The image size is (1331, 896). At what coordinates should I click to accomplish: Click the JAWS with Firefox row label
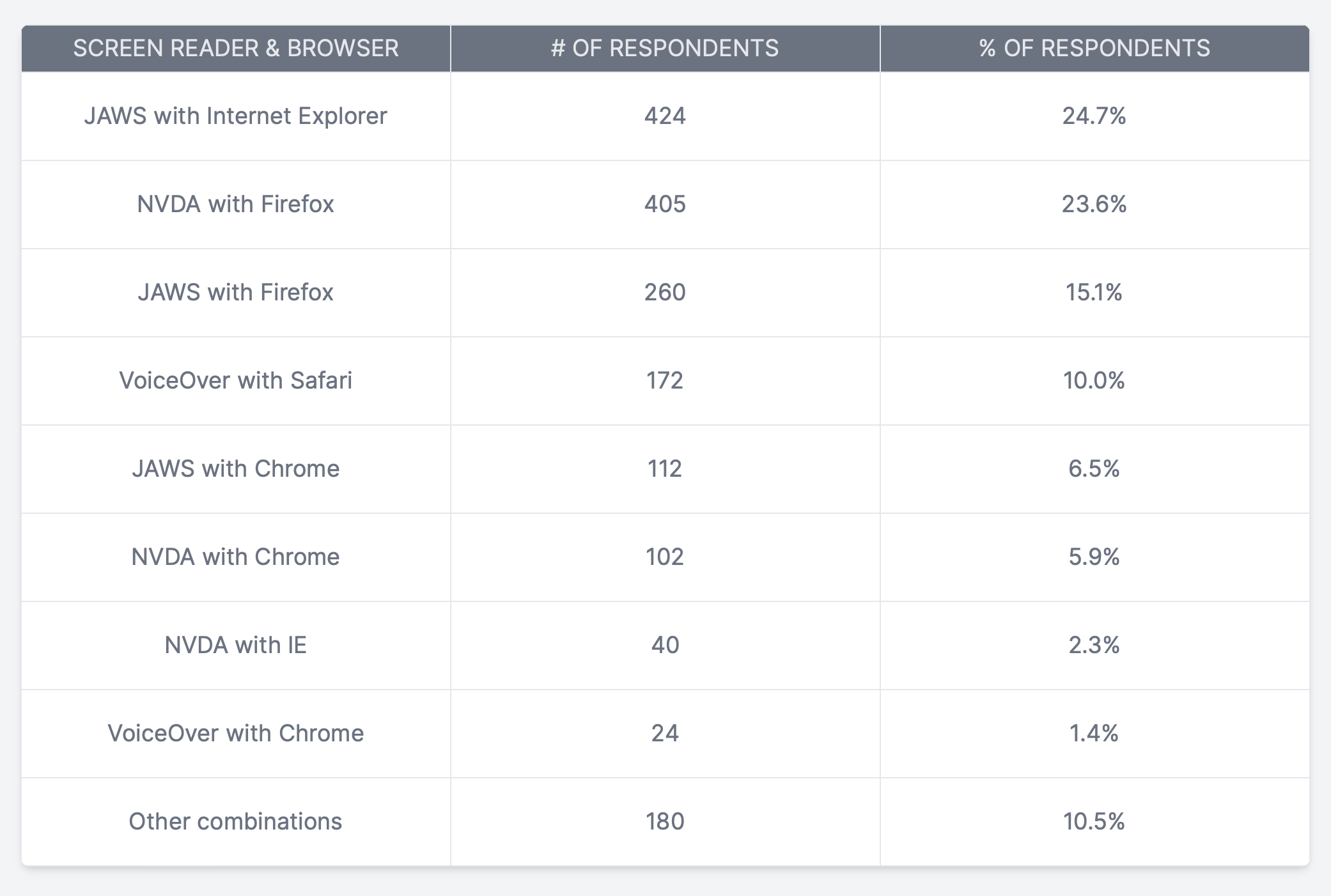tap(236, 293)
